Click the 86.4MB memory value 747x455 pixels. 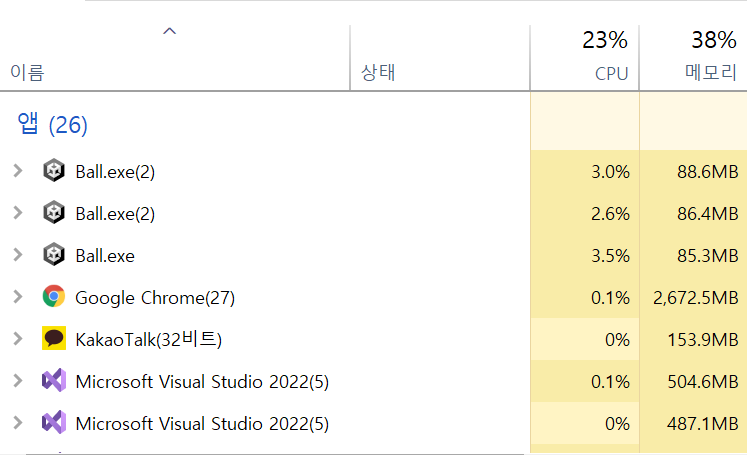(707, 213)
